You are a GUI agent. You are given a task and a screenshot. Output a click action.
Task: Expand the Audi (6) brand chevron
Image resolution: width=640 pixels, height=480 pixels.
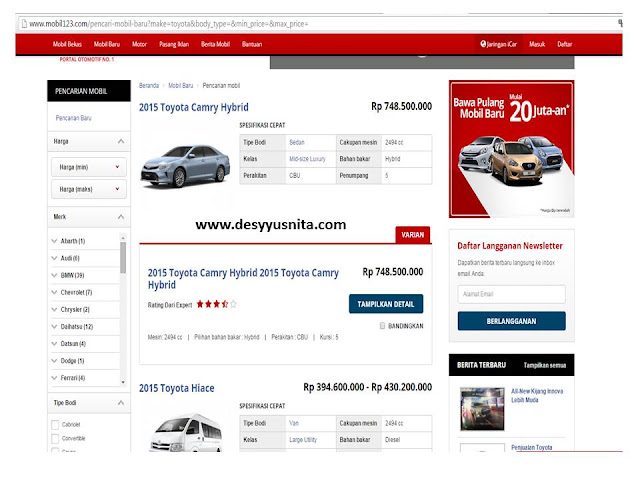tap(54, 258)
